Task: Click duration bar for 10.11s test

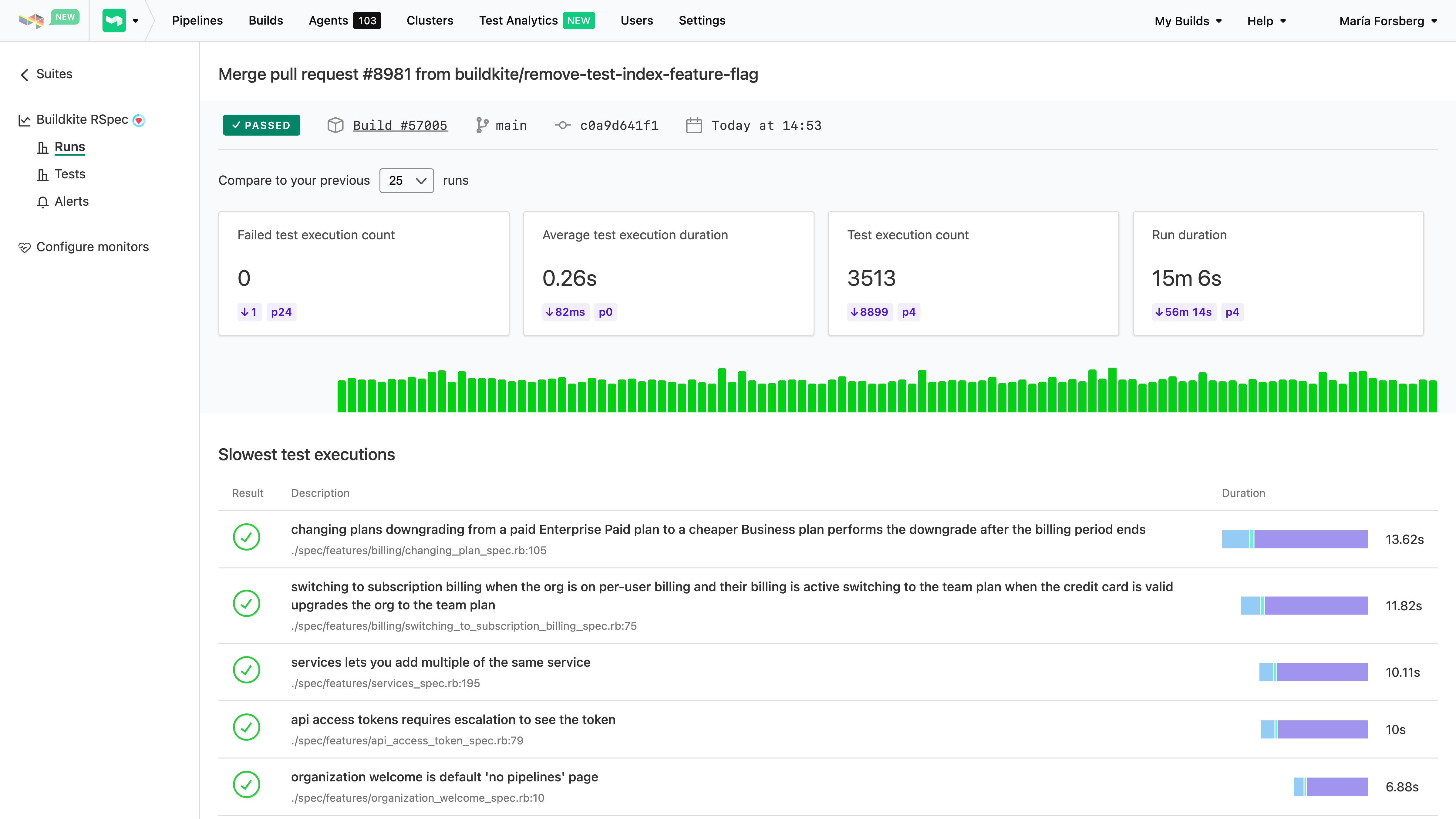Action: click(1313, 672)
